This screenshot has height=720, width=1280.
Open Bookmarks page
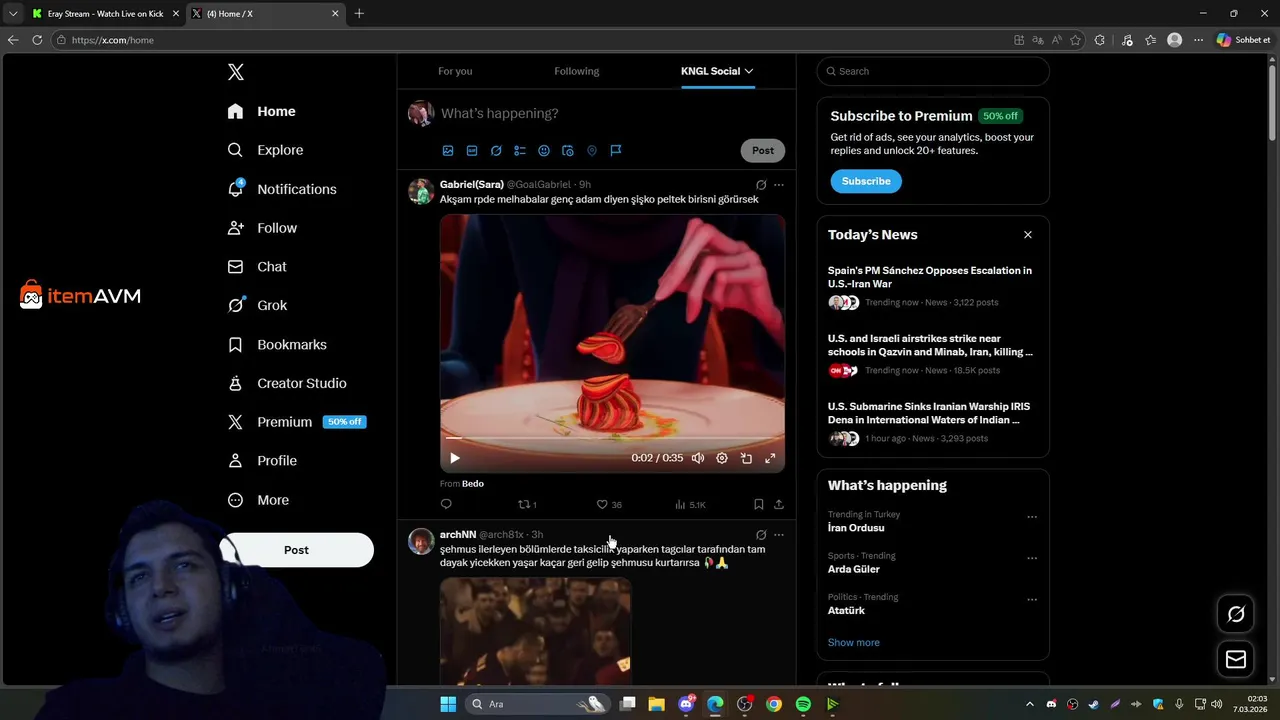(277, 344)
